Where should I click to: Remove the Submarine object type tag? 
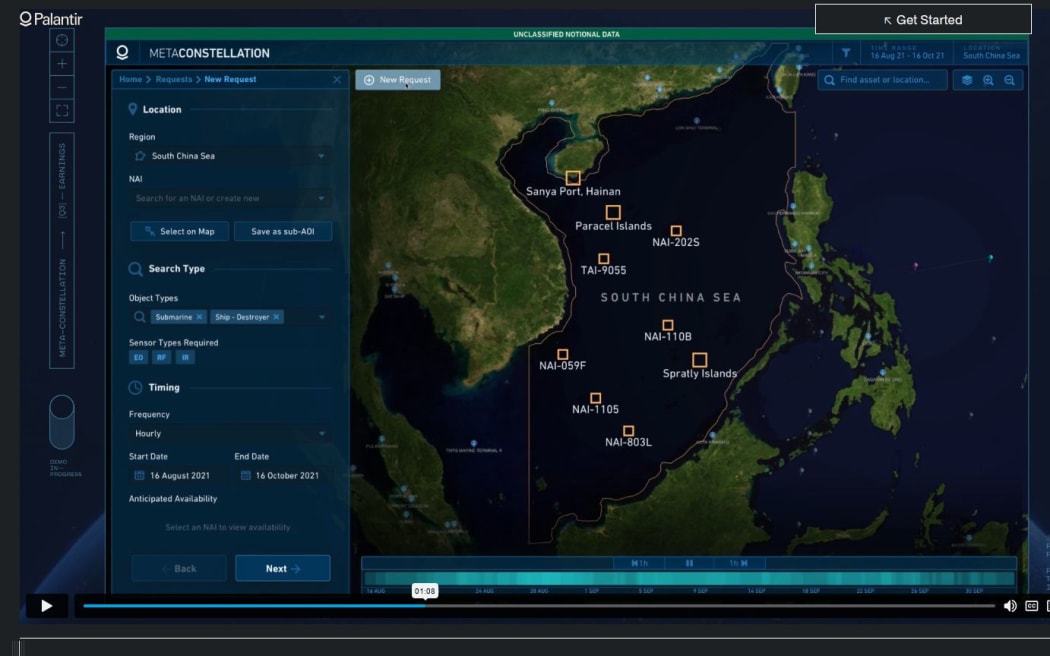(x=199, y=317)
